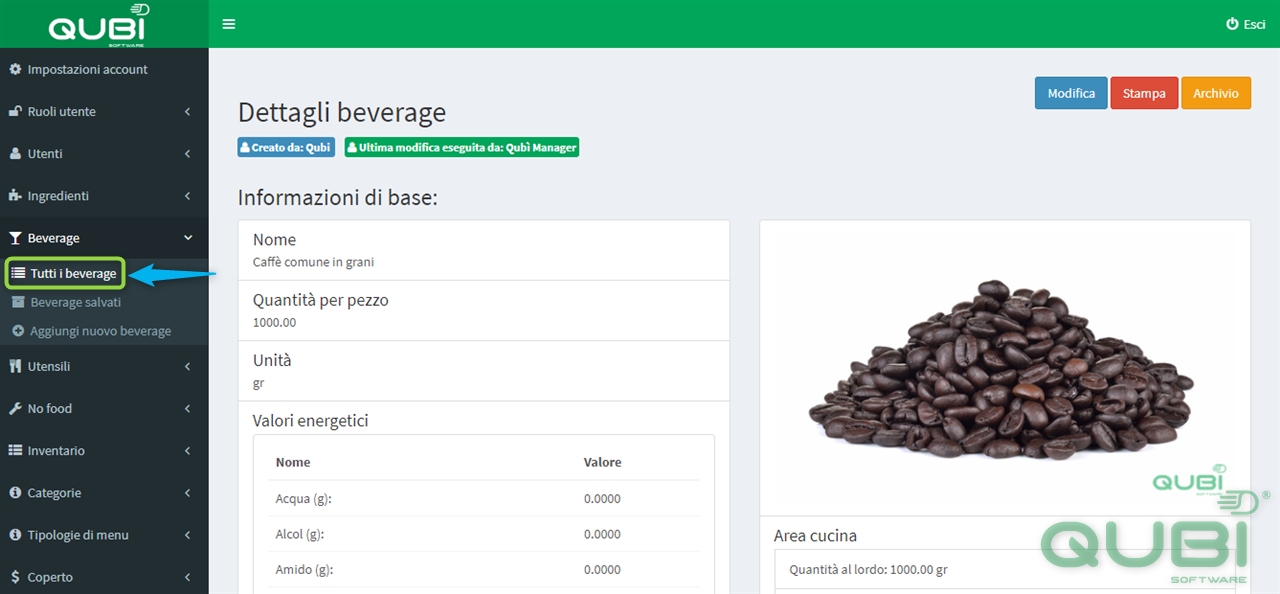Click the Alcol (g): row label
This screenshot has width=1280, height=594.
click(300, 534)
